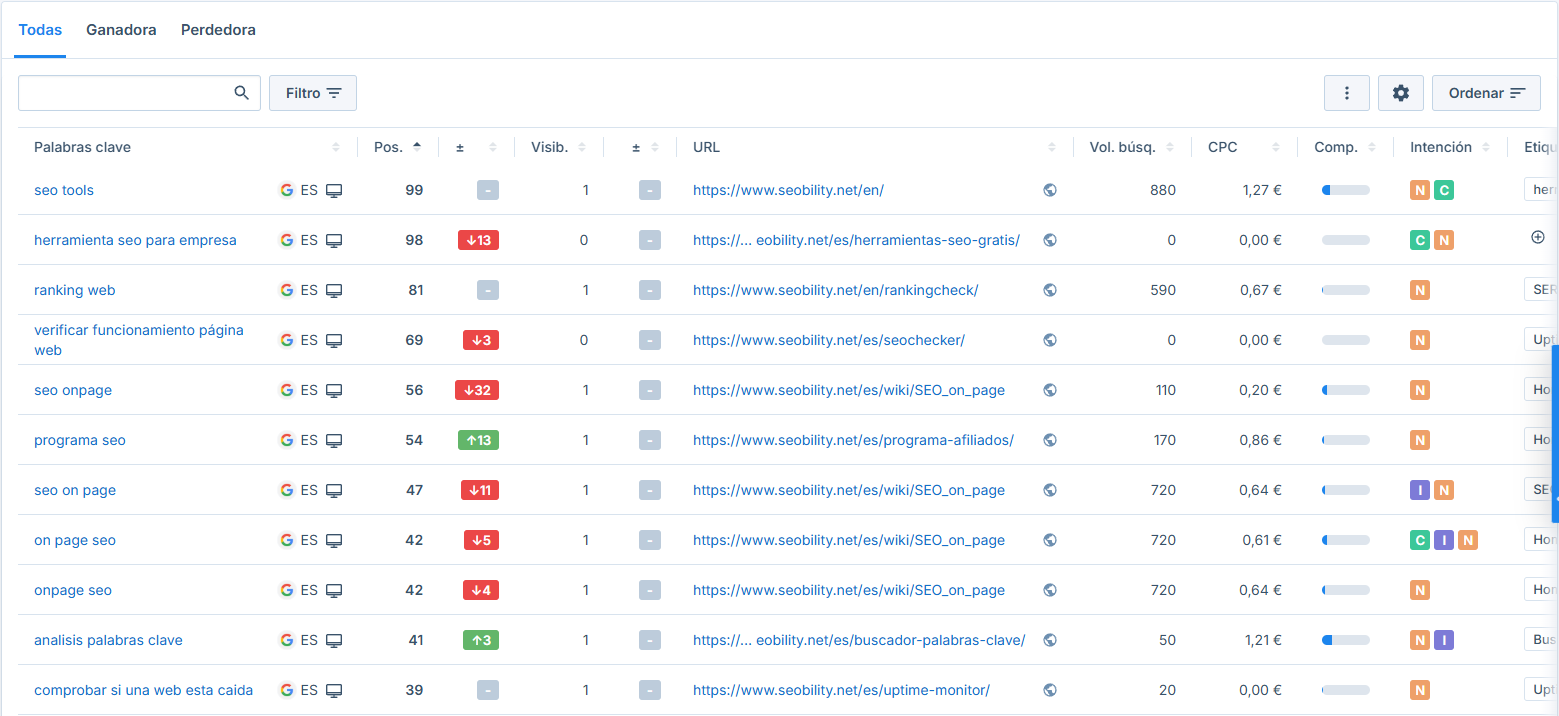Open verificar funcionamiento página web keyword

point(139,340)
